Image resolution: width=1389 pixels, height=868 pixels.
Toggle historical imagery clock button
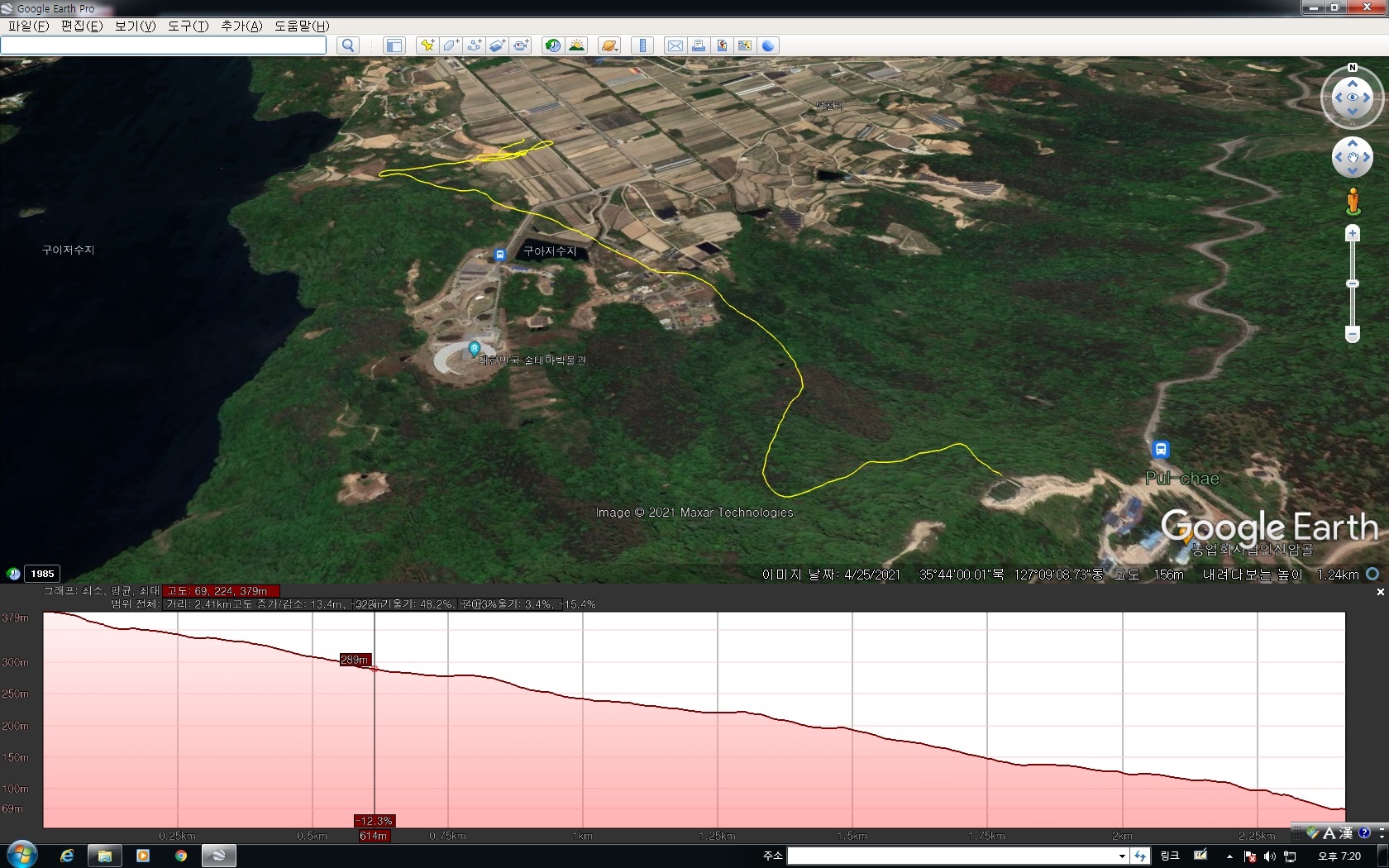[x=552, y=45]
